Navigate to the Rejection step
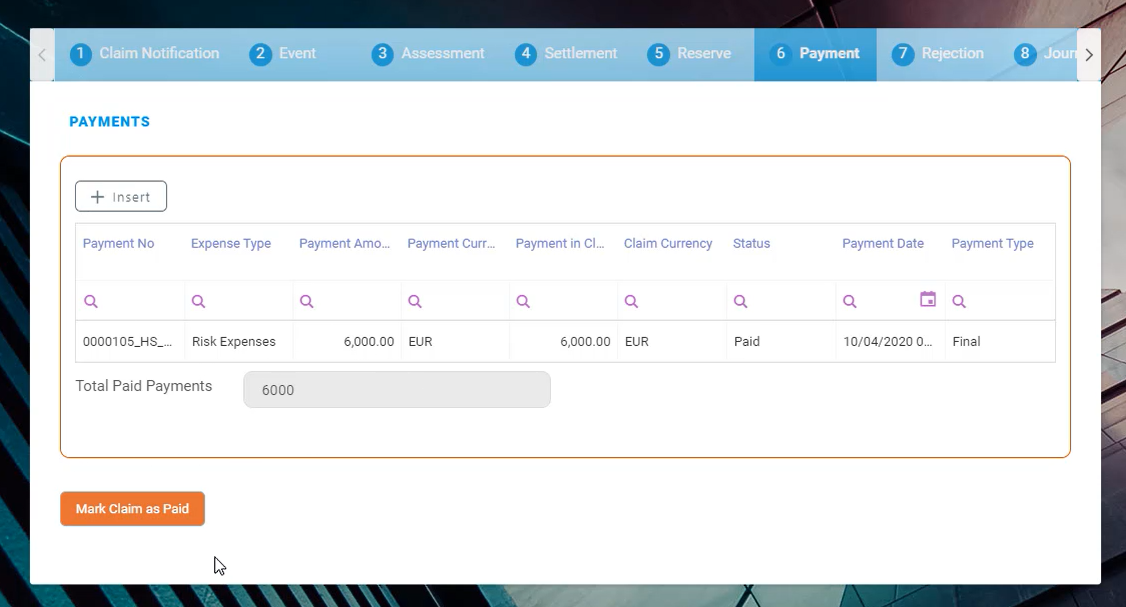Image resolution: width=1126 pixels, height=607 pixels. [938, 54]
